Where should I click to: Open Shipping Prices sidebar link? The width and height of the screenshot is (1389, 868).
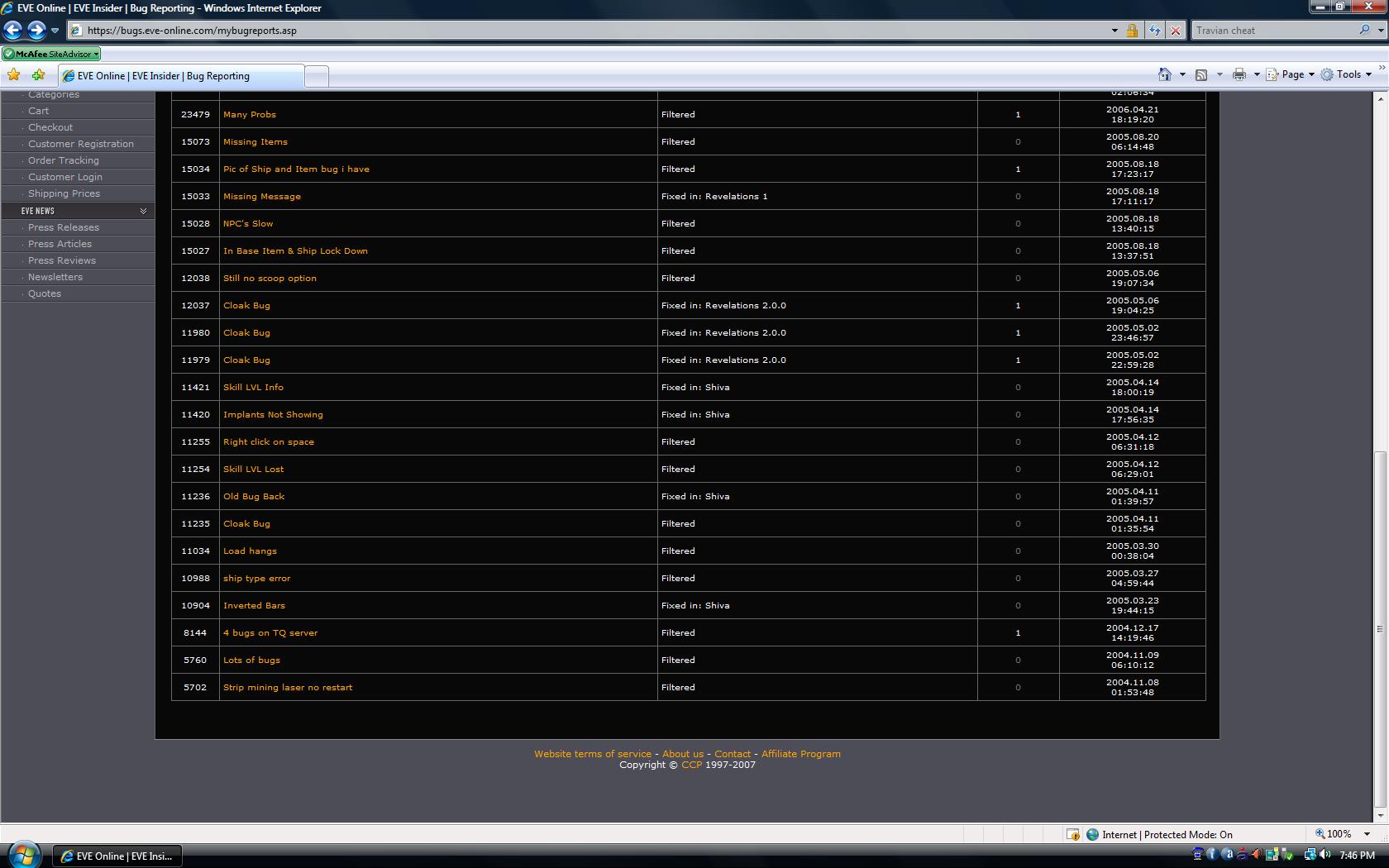tap(64, 193)
